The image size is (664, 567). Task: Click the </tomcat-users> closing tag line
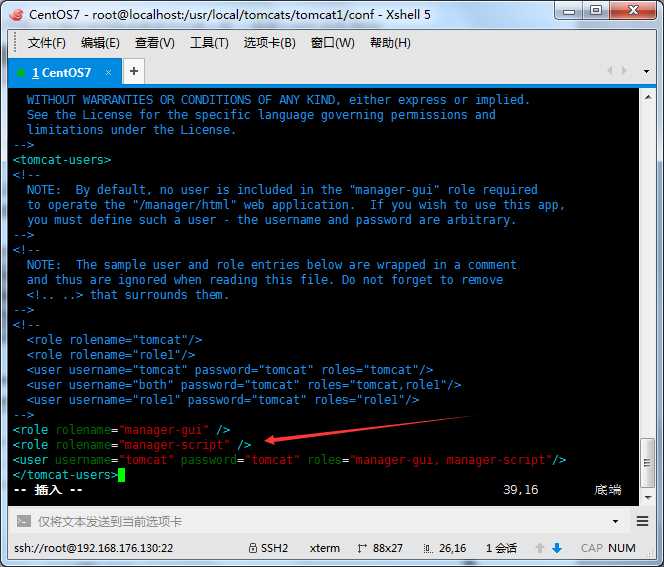tap(65, 475)
